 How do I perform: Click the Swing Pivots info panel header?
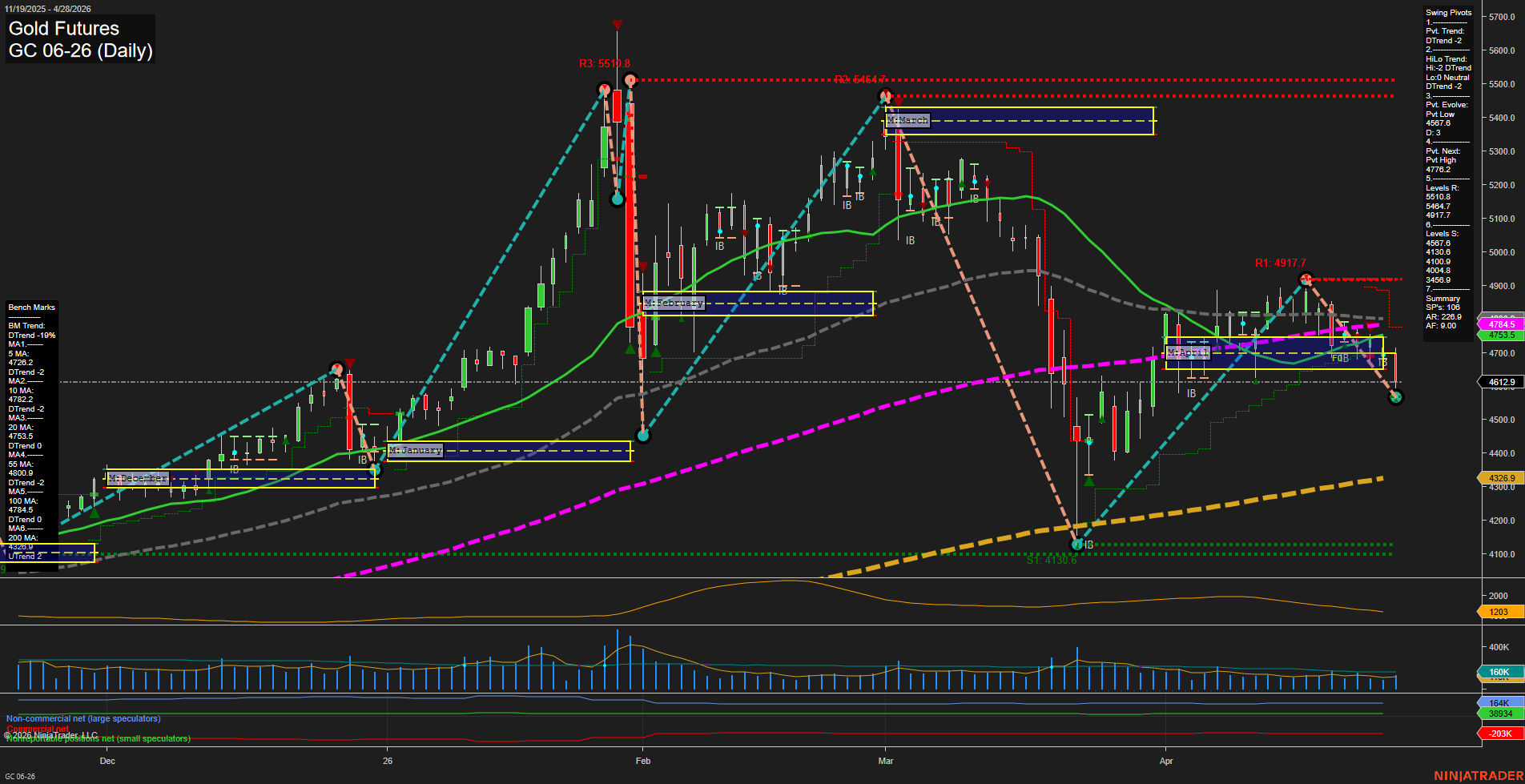point(1448,13)
